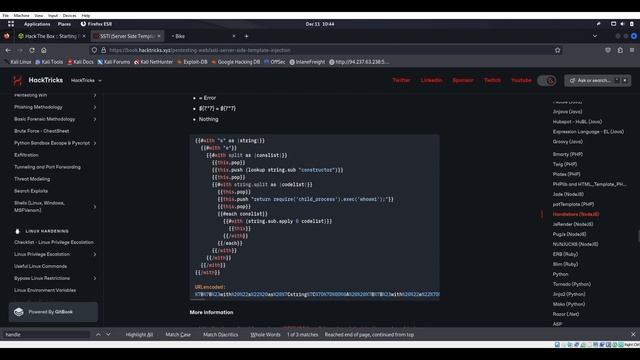Click the site padlock icon in address bar
640x360 pixels.
(x=104, y=50)
